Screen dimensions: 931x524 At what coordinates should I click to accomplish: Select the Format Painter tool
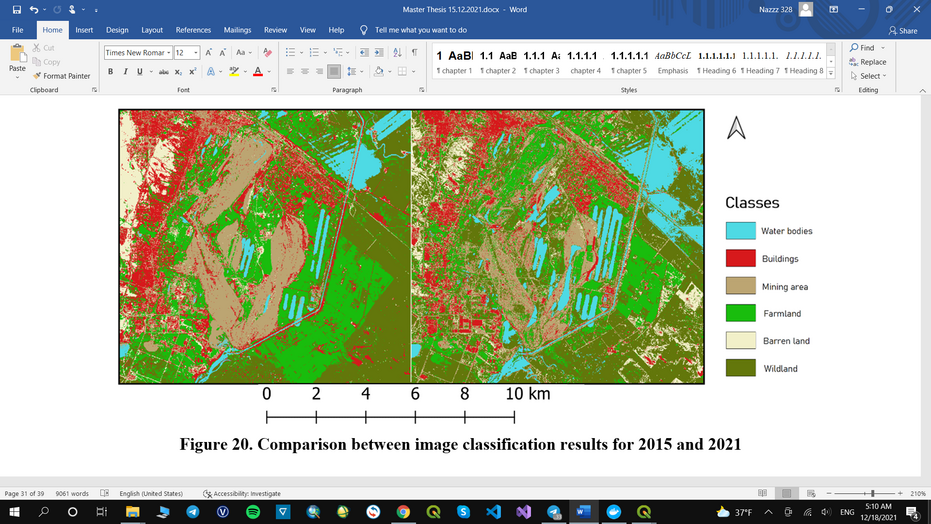(x=61, y=76)
